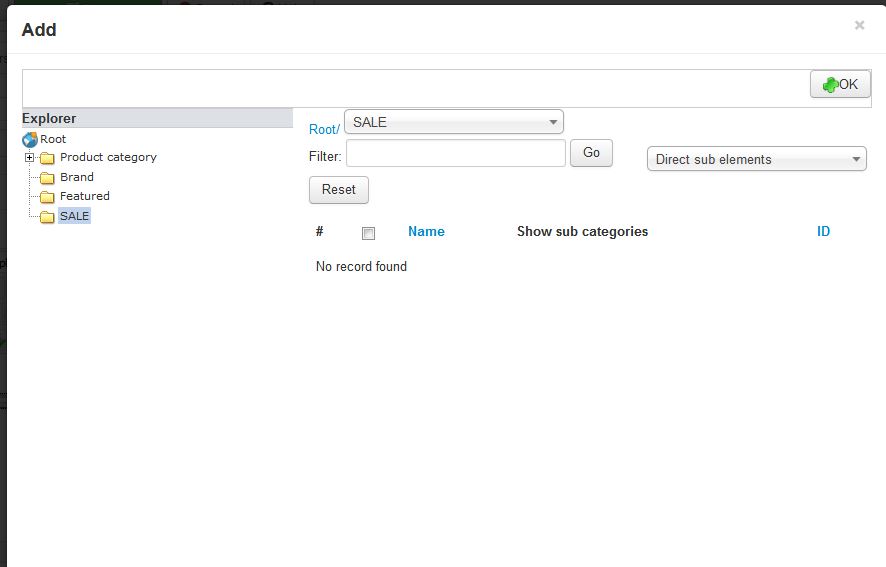Click the Product category folder icon
The height and width of the screenshot is (567, 886).
tap(47, 158)
